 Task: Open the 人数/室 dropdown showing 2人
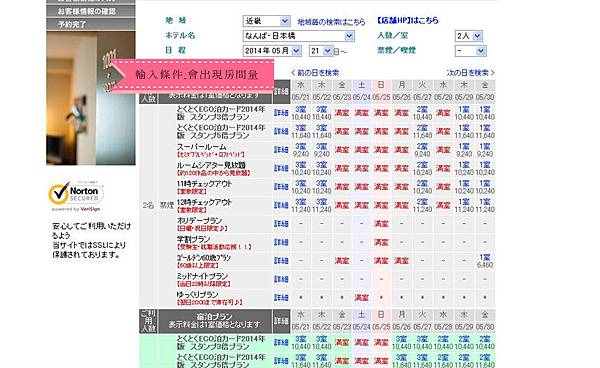tap(469, 36)
